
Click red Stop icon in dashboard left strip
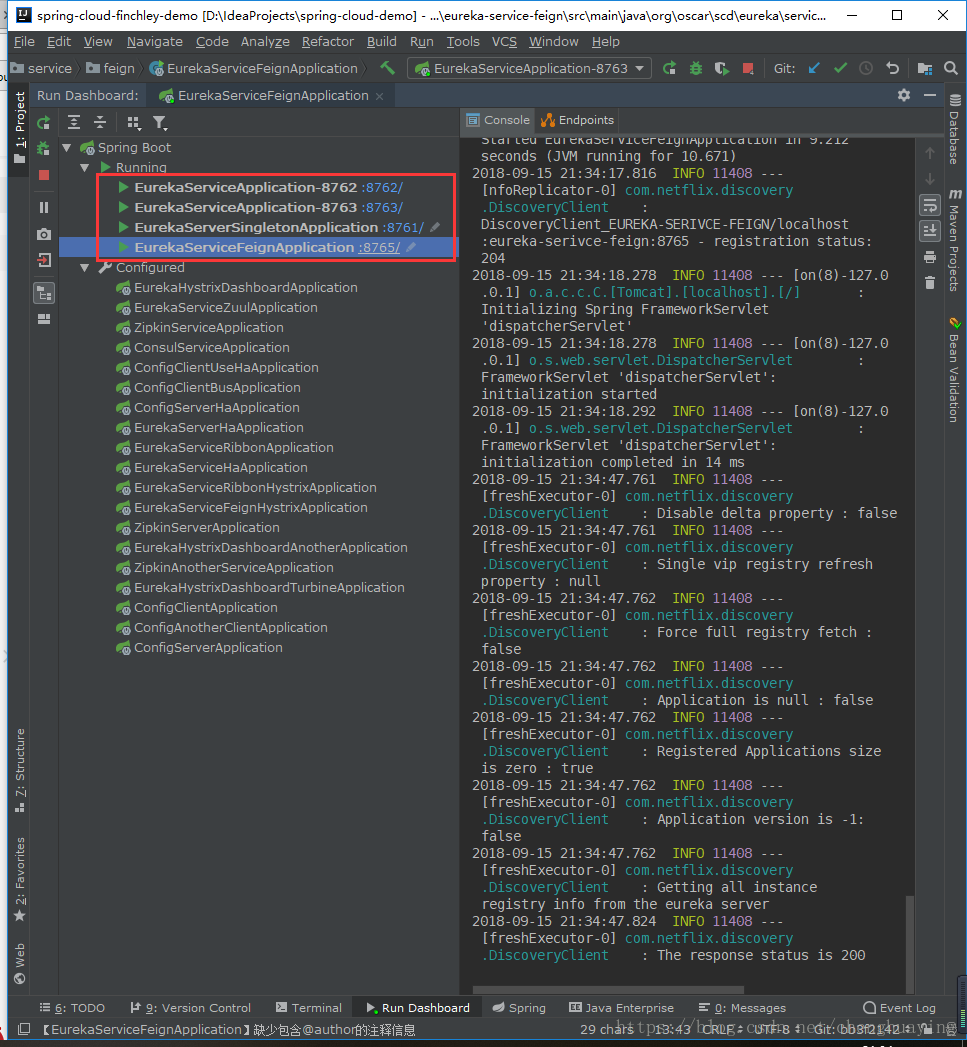(44, 175)
